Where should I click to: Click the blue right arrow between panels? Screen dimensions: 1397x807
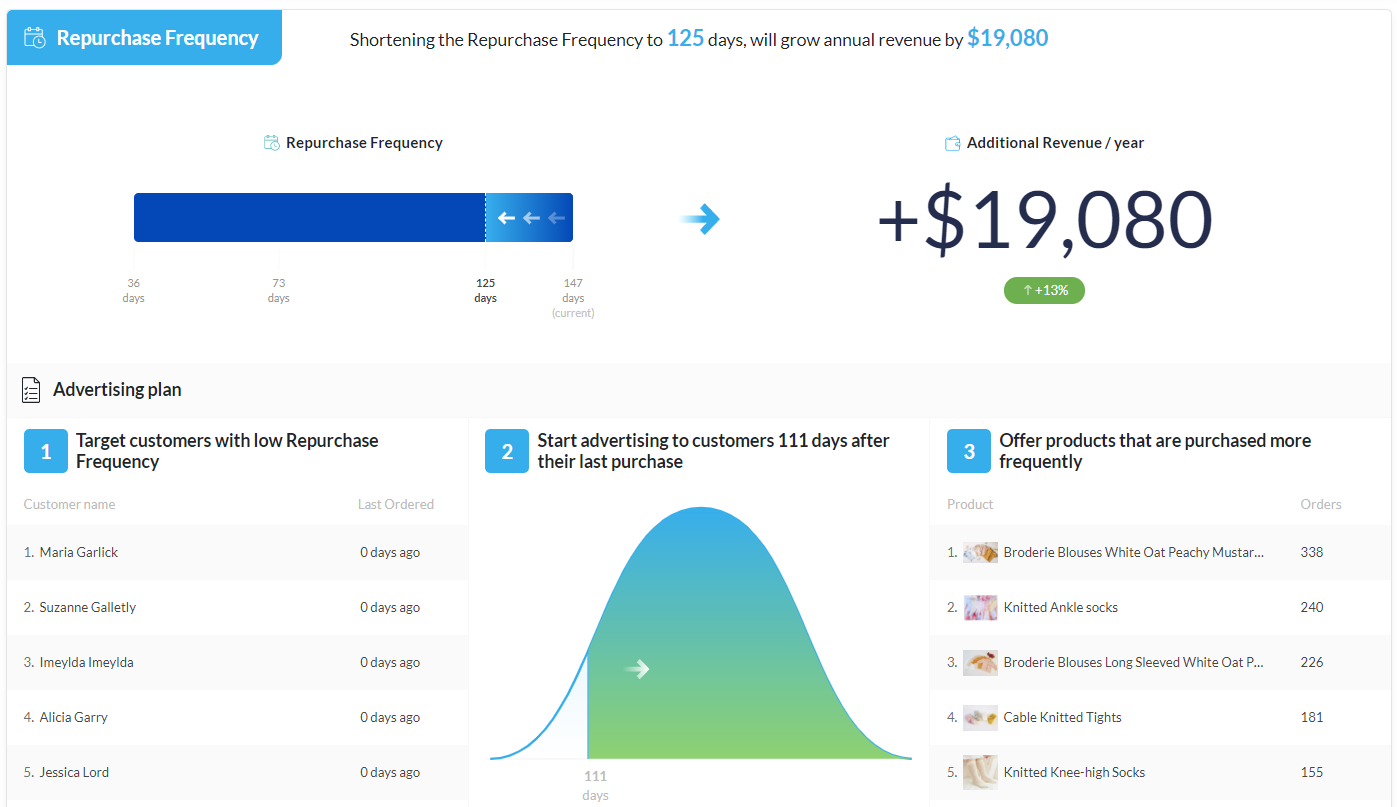[700, 219]
